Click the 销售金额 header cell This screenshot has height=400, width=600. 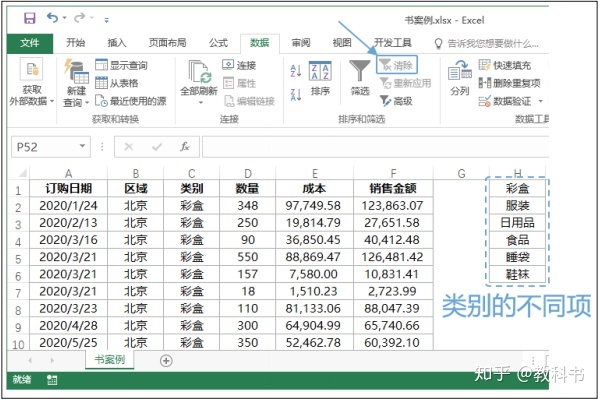coord(393,188)
